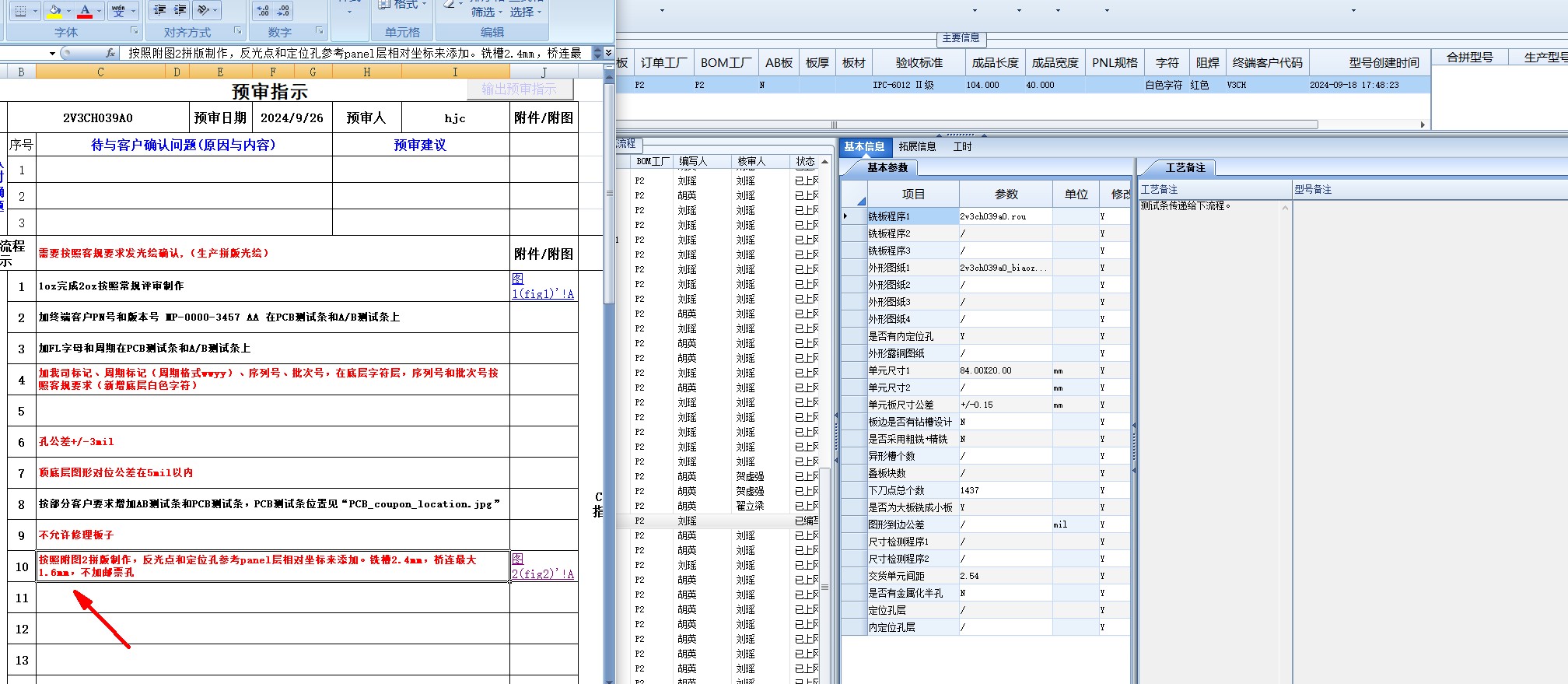This screenshot has width=1568, height=684.
Task: Click the scroll-up arrow of the 流程 list
Action: (x=824, y=162)
